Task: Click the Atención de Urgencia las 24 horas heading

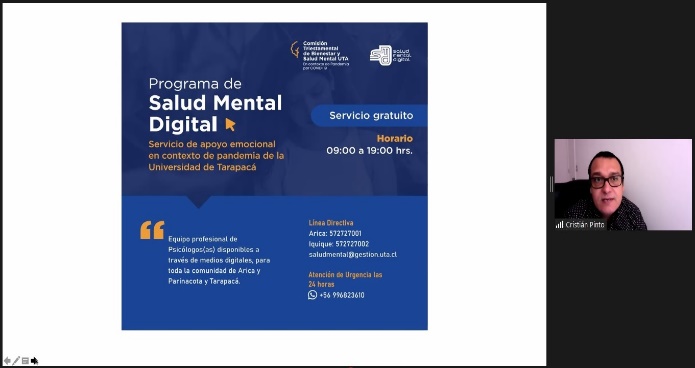Action: click(345, 280)
